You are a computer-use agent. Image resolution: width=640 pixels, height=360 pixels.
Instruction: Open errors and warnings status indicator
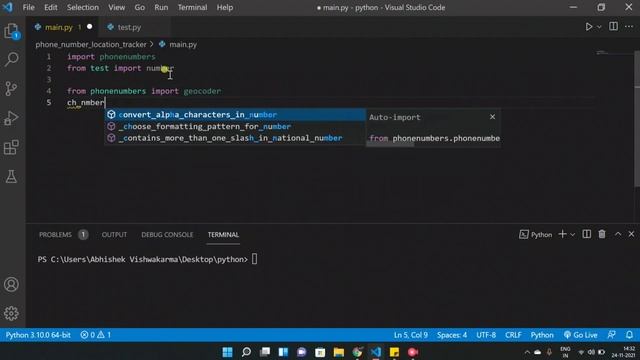[x=96, y=335]
